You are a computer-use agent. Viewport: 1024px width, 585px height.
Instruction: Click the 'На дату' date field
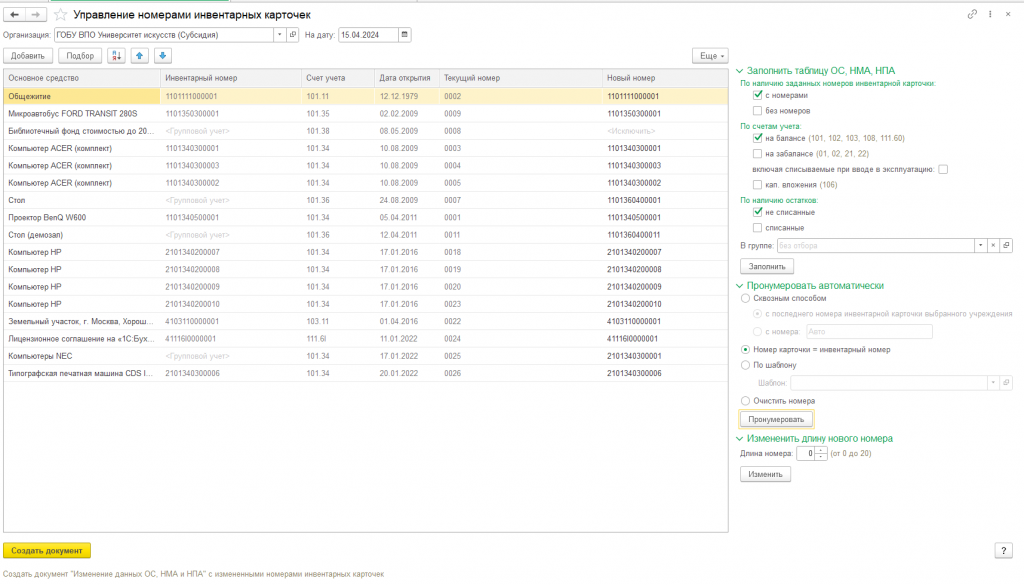point(368,35)
